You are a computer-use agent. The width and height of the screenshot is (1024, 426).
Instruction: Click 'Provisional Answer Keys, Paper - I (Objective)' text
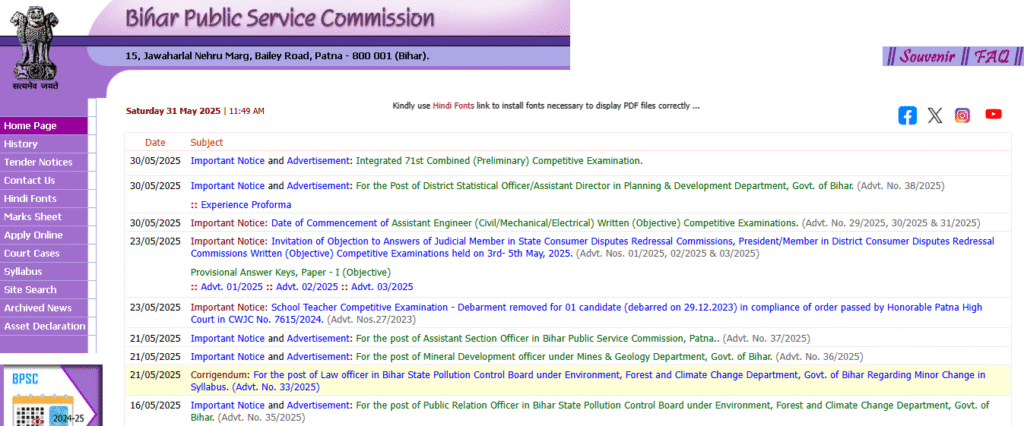pyautogui.click(x=291, y=272)
